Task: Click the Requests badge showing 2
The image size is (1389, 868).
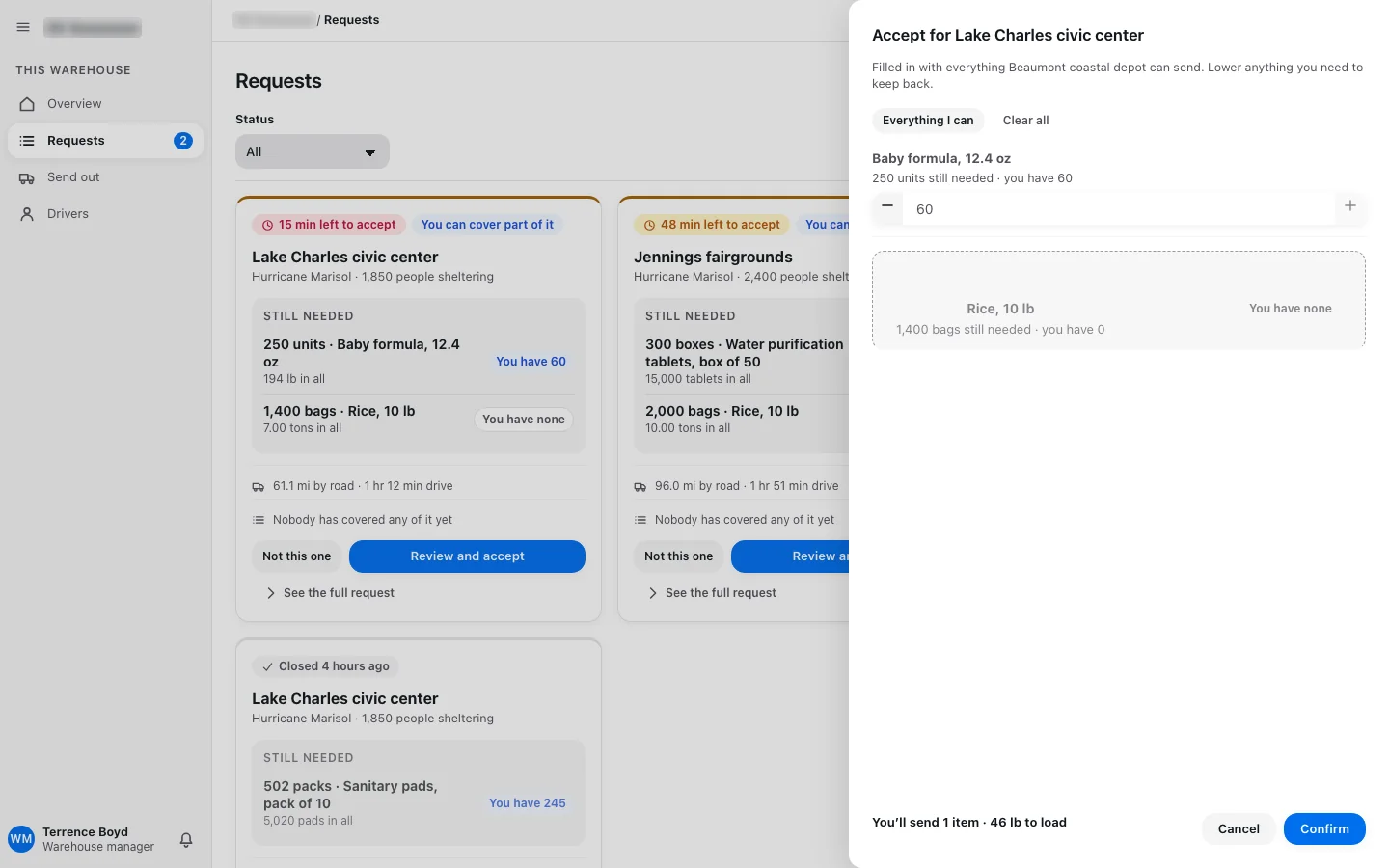Action: click(183, 141)
